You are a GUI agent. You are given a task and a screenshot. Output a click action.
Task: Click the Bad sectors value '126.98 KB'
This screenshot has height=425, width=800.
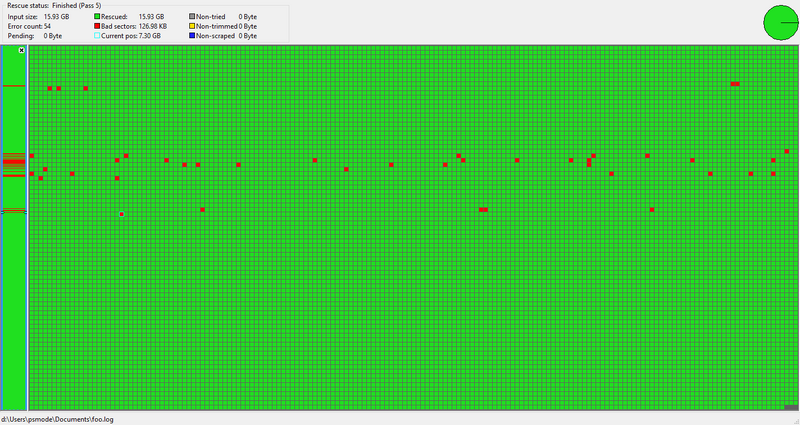point(153,26)
